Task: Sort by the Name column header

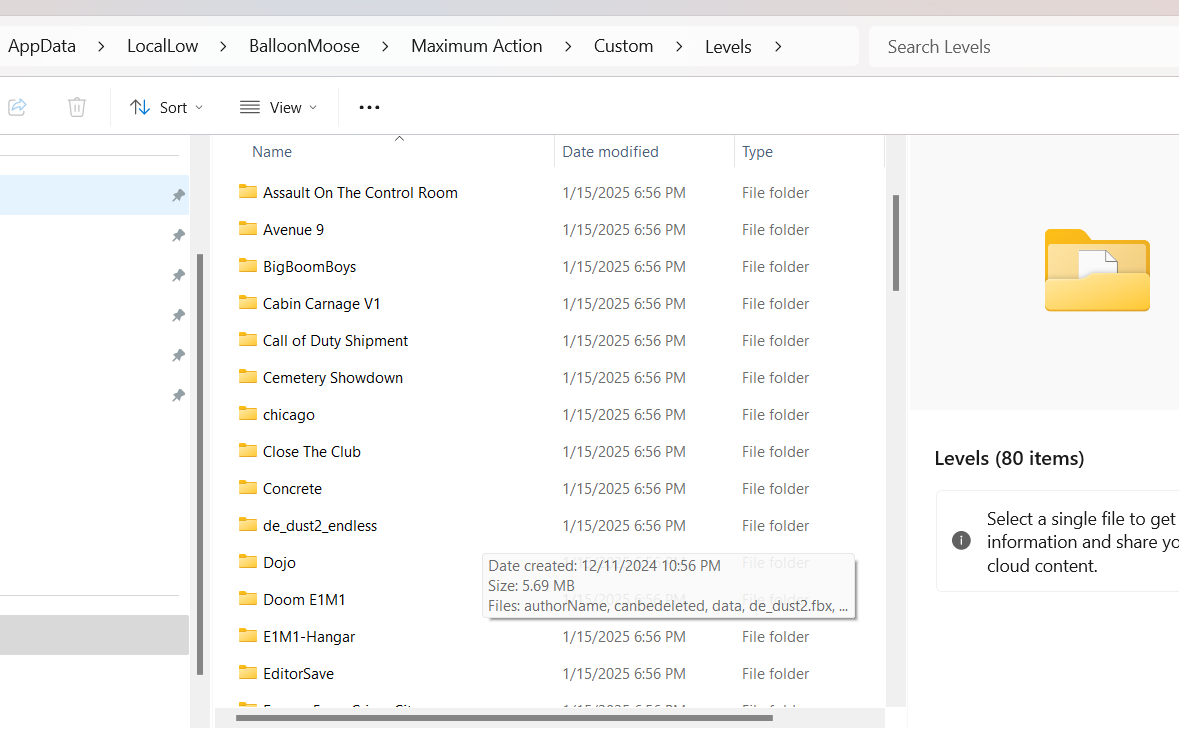Action: click(x=272, y=152)
